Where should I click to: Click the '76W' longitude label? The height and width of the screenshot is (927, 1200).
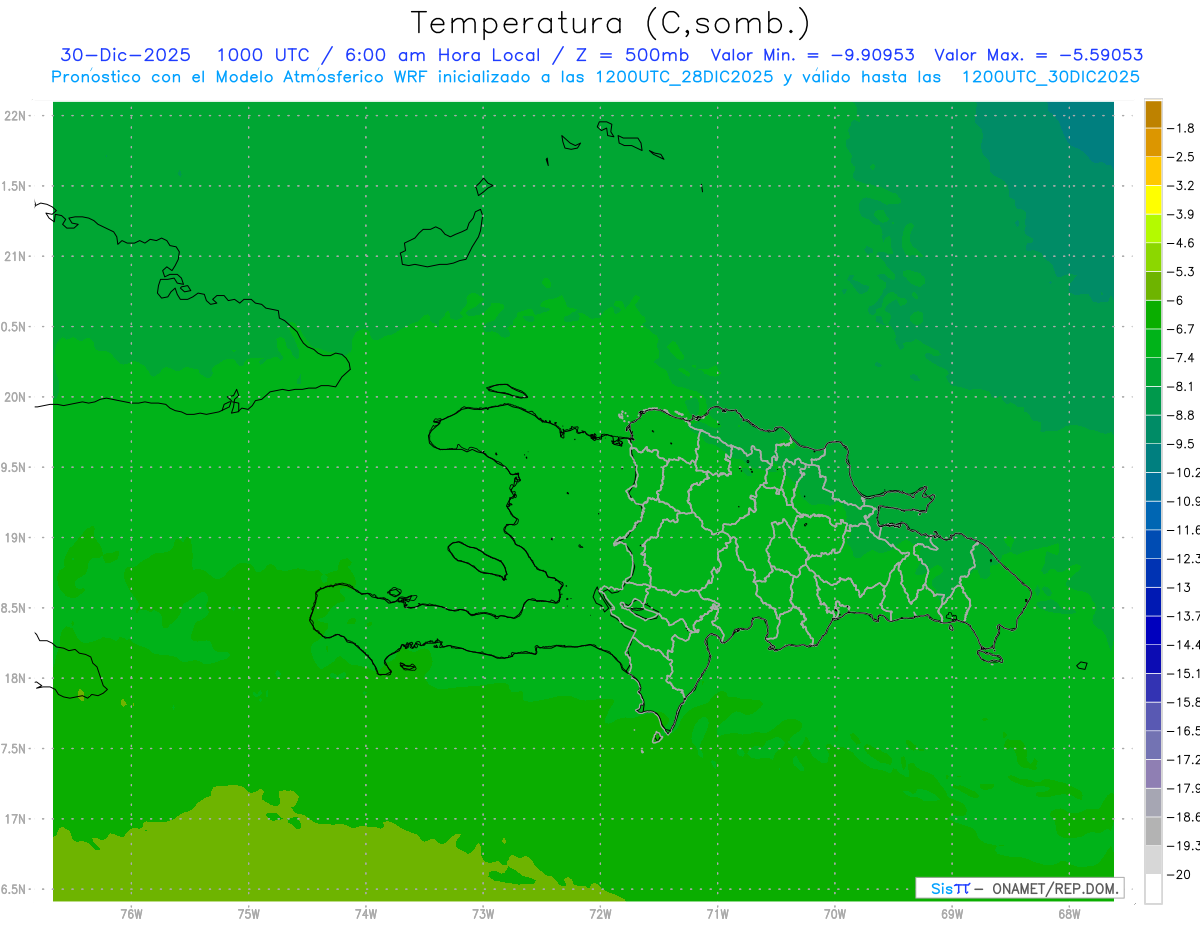click(131, 914)
